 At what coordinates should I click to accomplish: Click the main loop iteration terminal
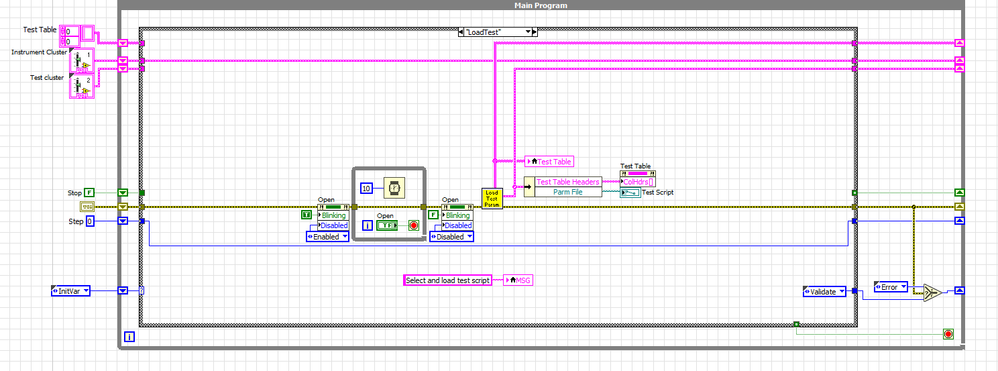pyautogui.click(x=129, y=337)
